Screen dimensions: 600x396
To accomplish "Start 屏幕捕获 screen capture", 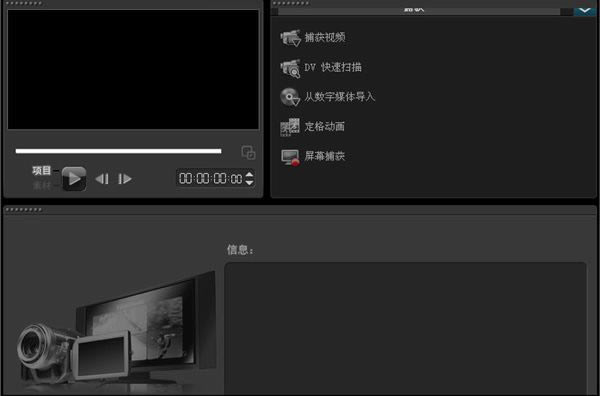I will (324, 156).
